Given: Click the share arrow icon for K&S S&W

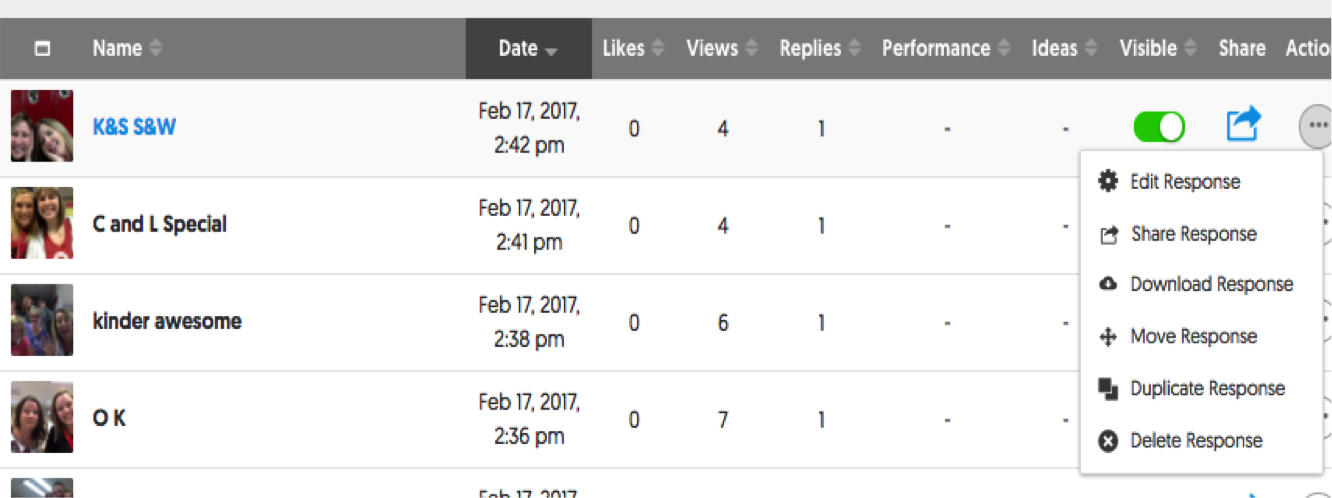Looking at the screenshot, I should (x=1243, y=124).
